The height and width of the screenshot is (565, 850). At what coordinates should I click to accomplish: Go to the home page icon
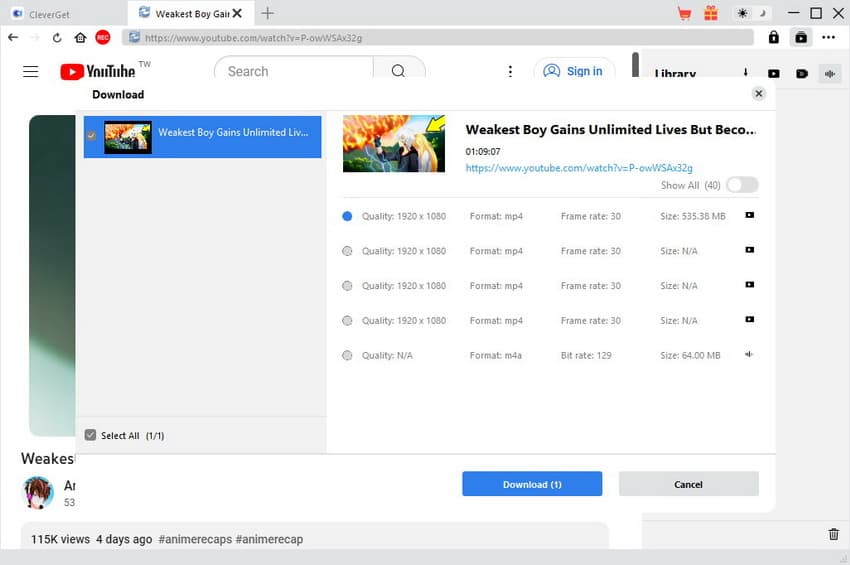point(80,37)
